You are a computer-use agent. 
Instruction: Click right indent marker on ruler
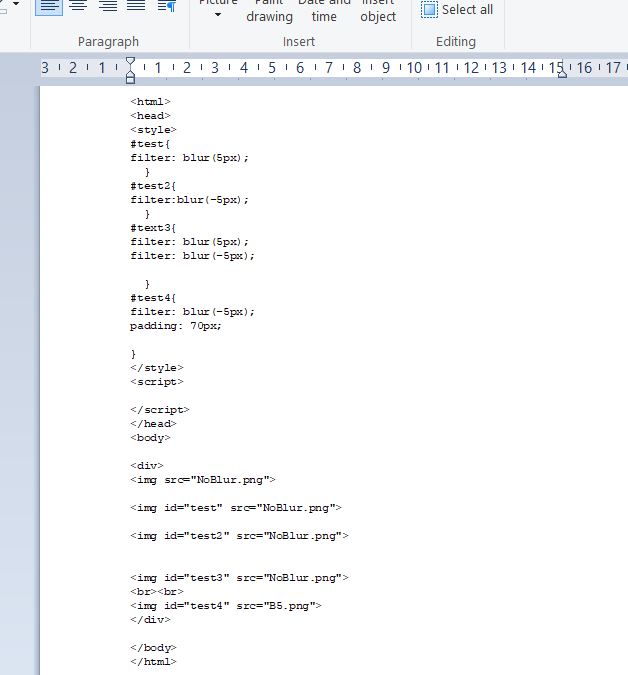pyautogui.click(x=562, y=74)
